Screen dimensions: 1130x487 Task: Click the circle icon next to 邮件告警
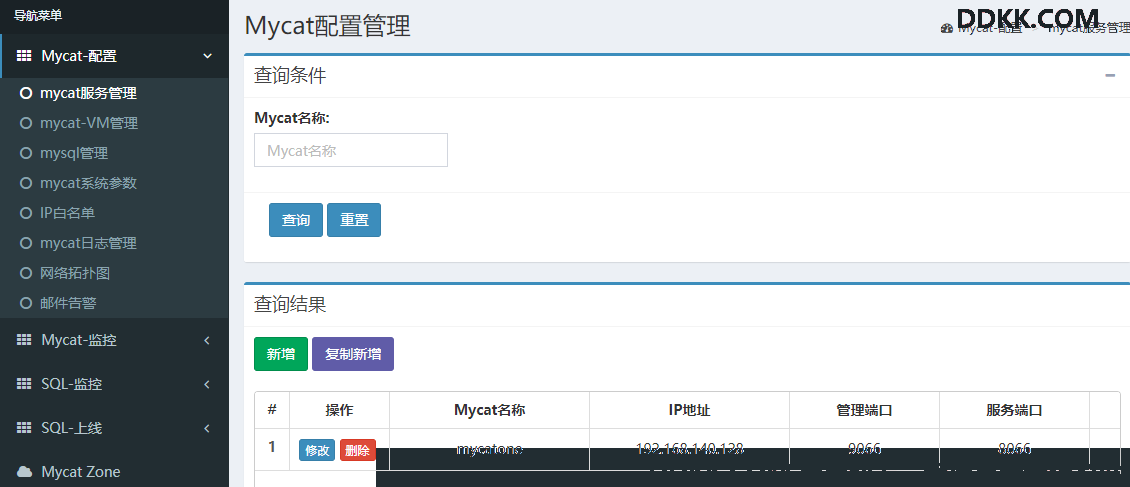[x=26, y=303]
